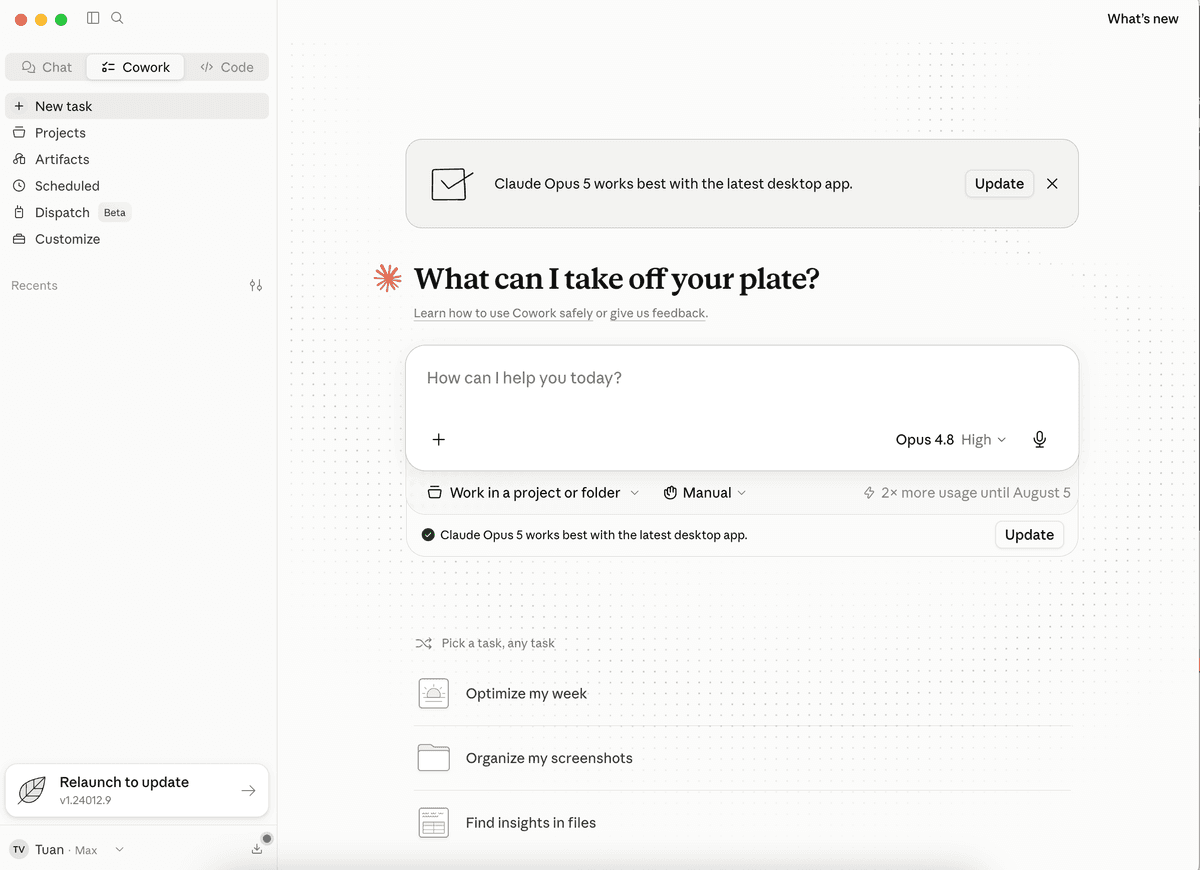Viewport: 1200px width, 870px height.
Task: Open the give us feedback link
Action: pos(658,313)
